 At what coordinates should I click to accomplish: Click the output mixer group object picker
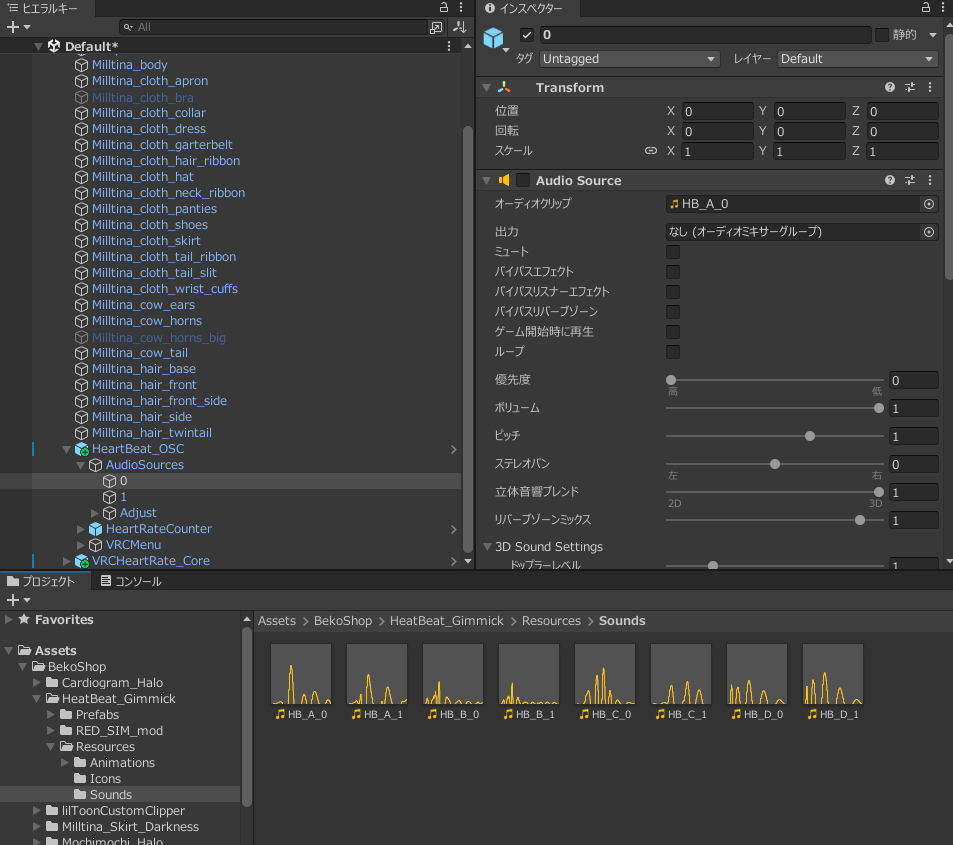pyautogui.click(x=929, y=232)
